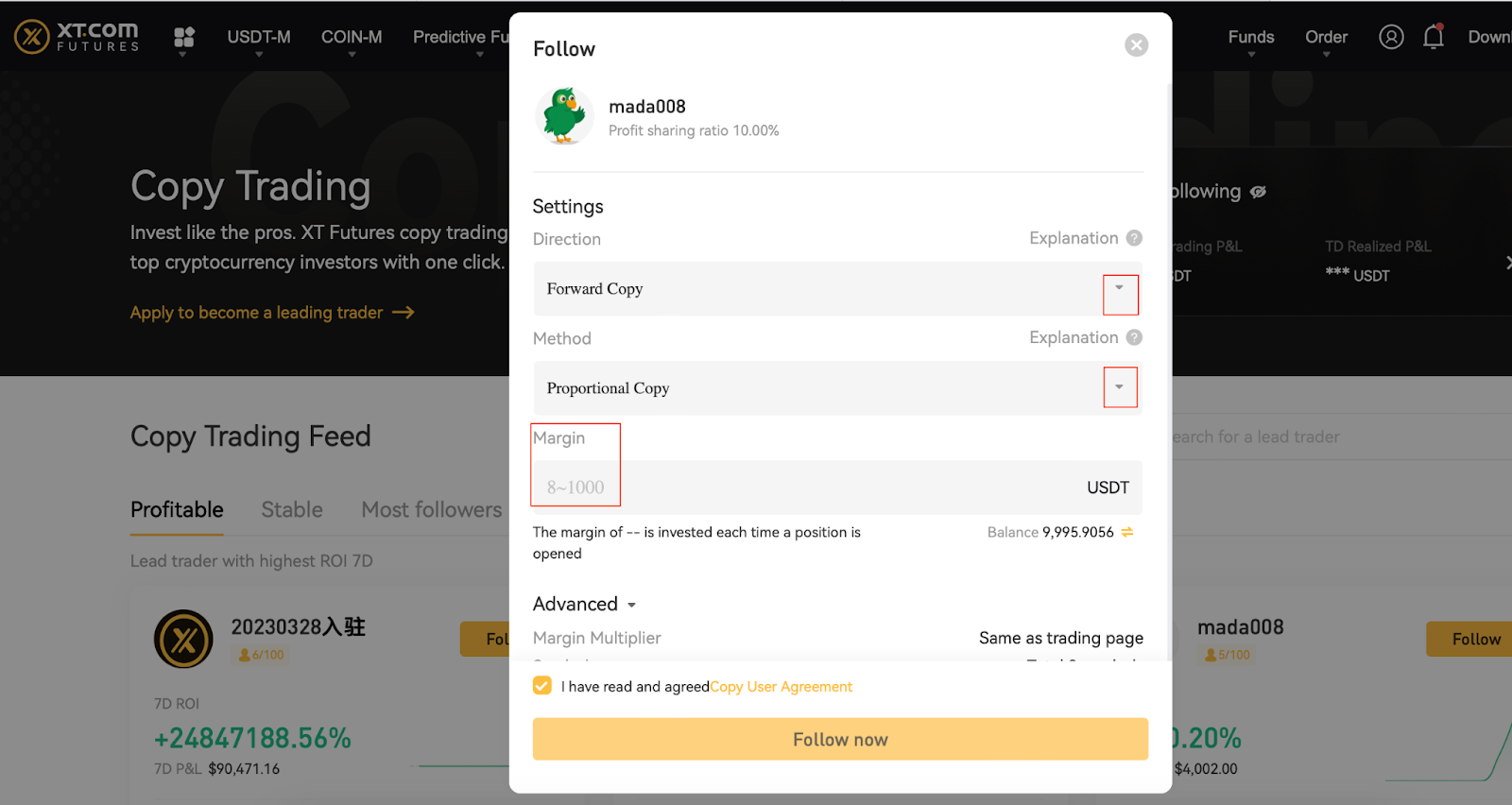Click the XT.com Futures logo
The width and height of the screenshot is (1512, 805).
coord(77,37)
